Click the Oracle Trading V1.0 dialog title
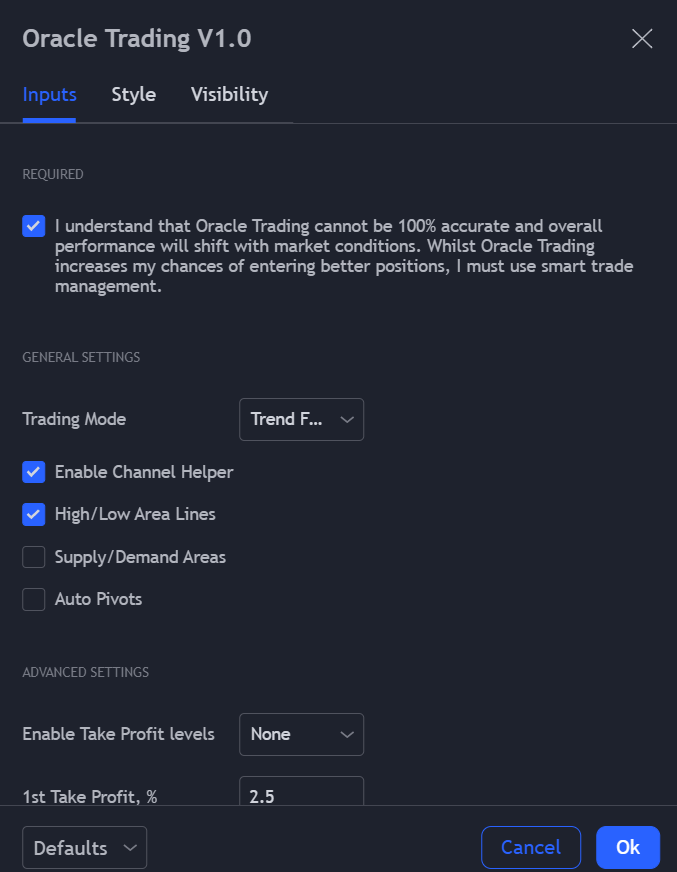This screenshot has width=677, height=872. click(137, 39)
